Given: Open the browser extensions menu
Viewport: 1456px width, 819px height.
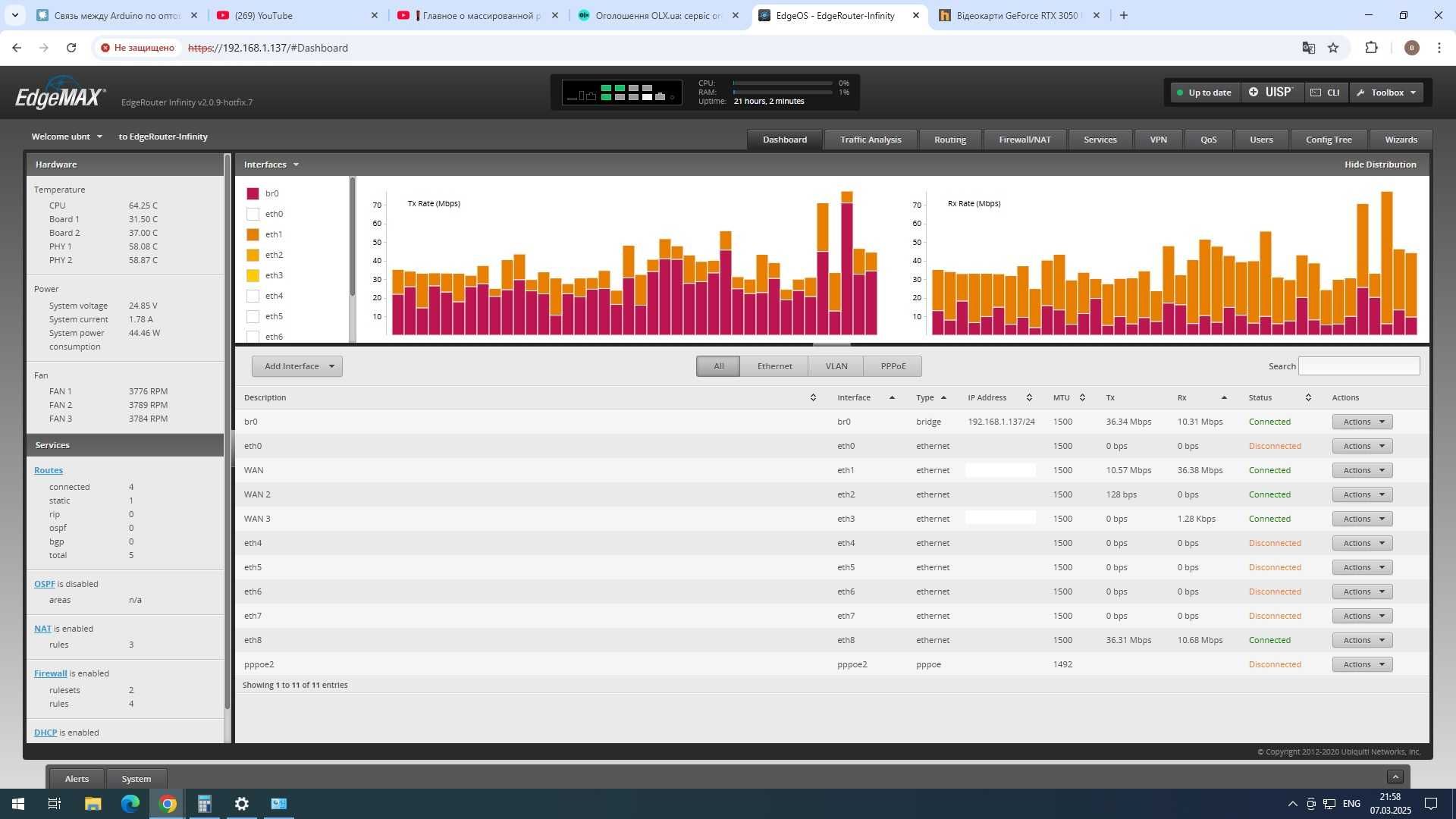Looking at the screenshot, I should [1371, 48].
